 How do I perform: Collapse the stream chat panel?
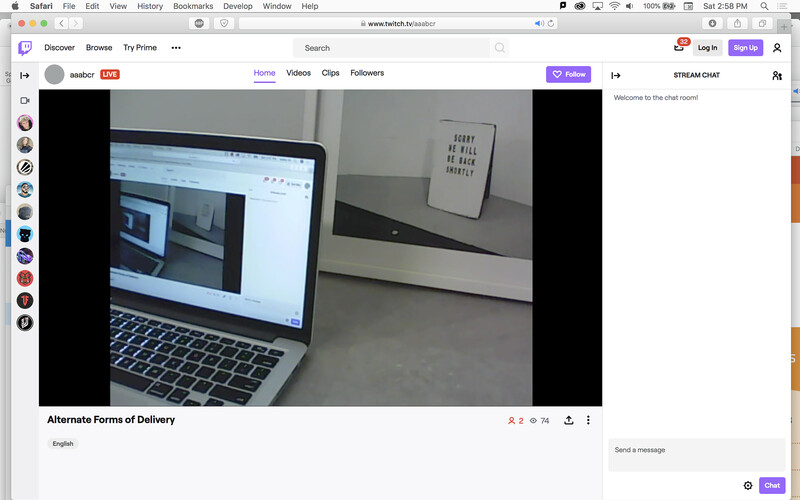(x=616, y=75)
